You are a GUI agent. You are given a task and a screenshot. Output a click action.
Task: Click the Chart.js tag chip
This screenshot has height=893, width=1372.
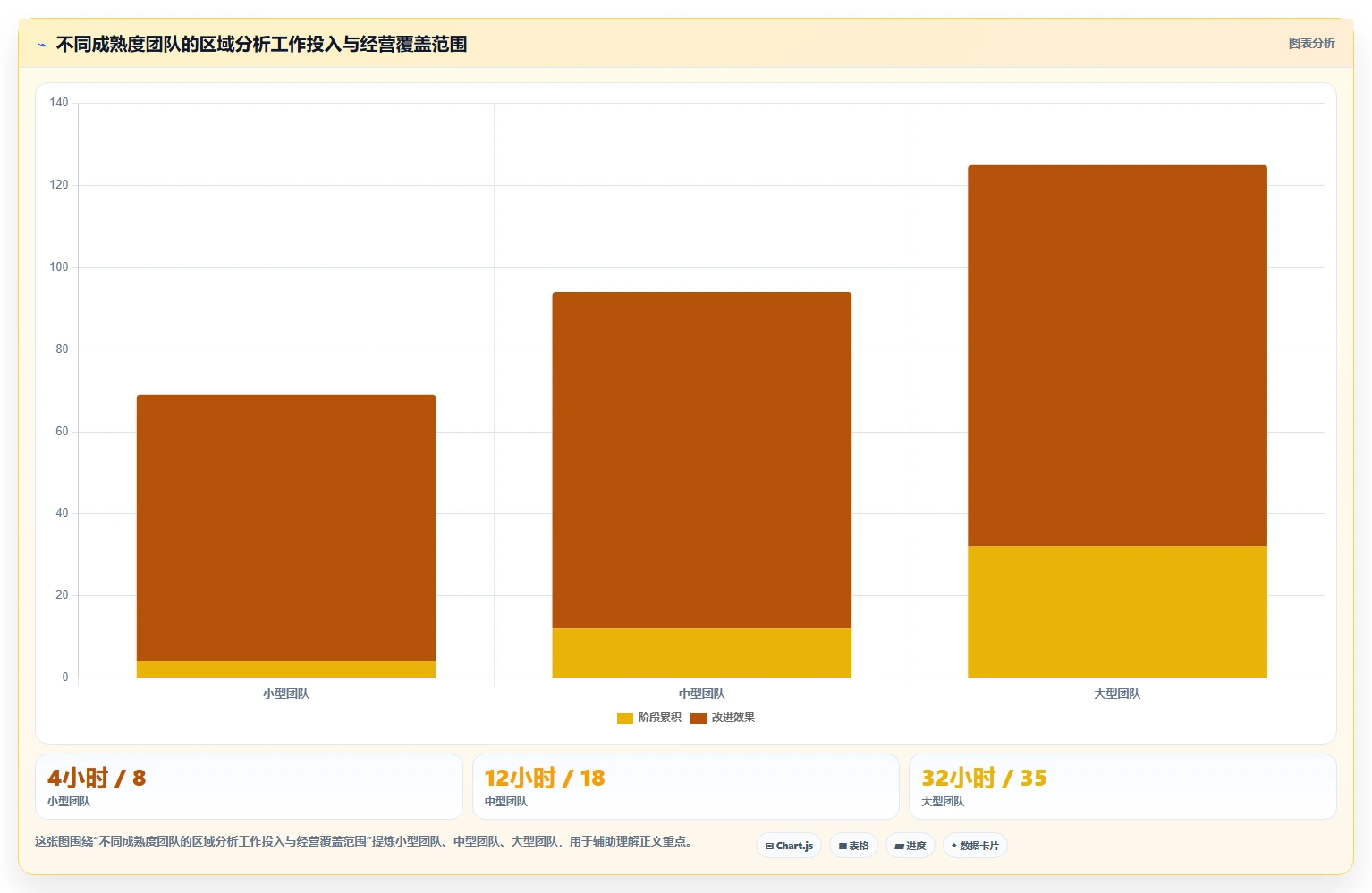789,846
